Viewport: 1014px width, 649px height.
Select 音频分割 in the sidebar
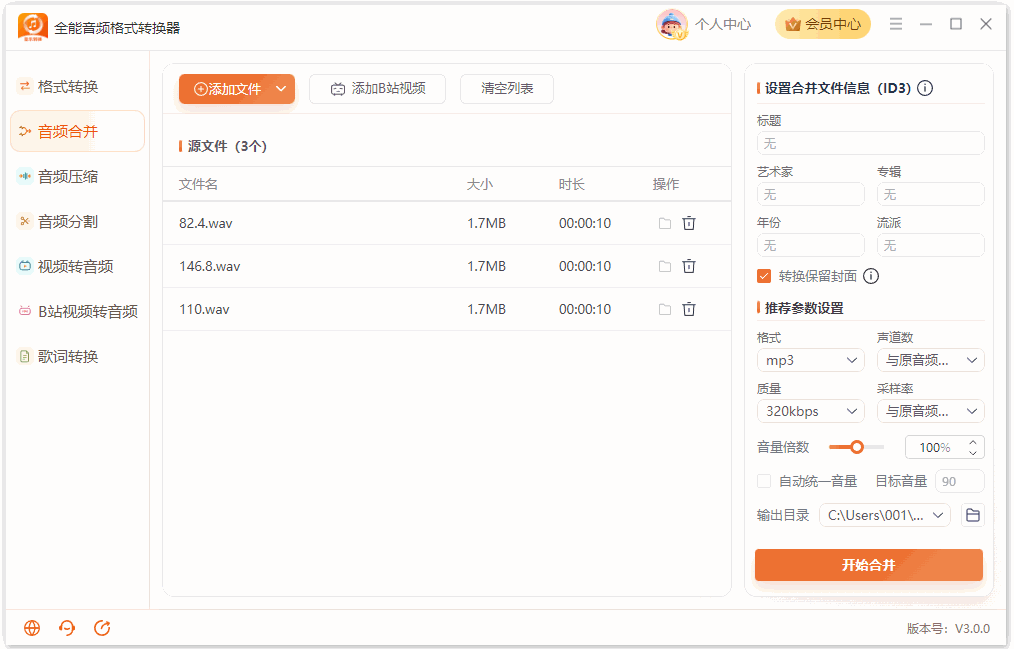pos(68,222)
